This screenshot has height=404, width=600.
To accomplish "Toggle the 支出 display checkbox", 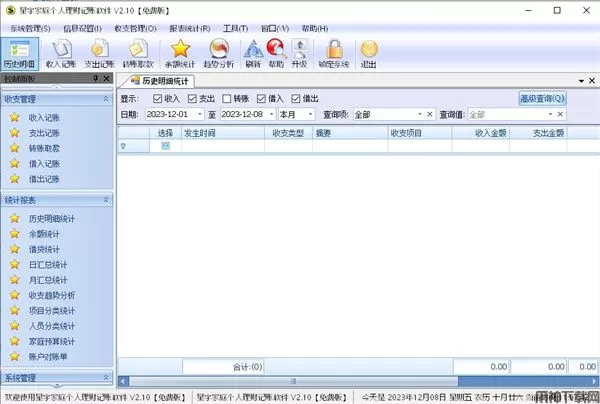I will 192,99.
